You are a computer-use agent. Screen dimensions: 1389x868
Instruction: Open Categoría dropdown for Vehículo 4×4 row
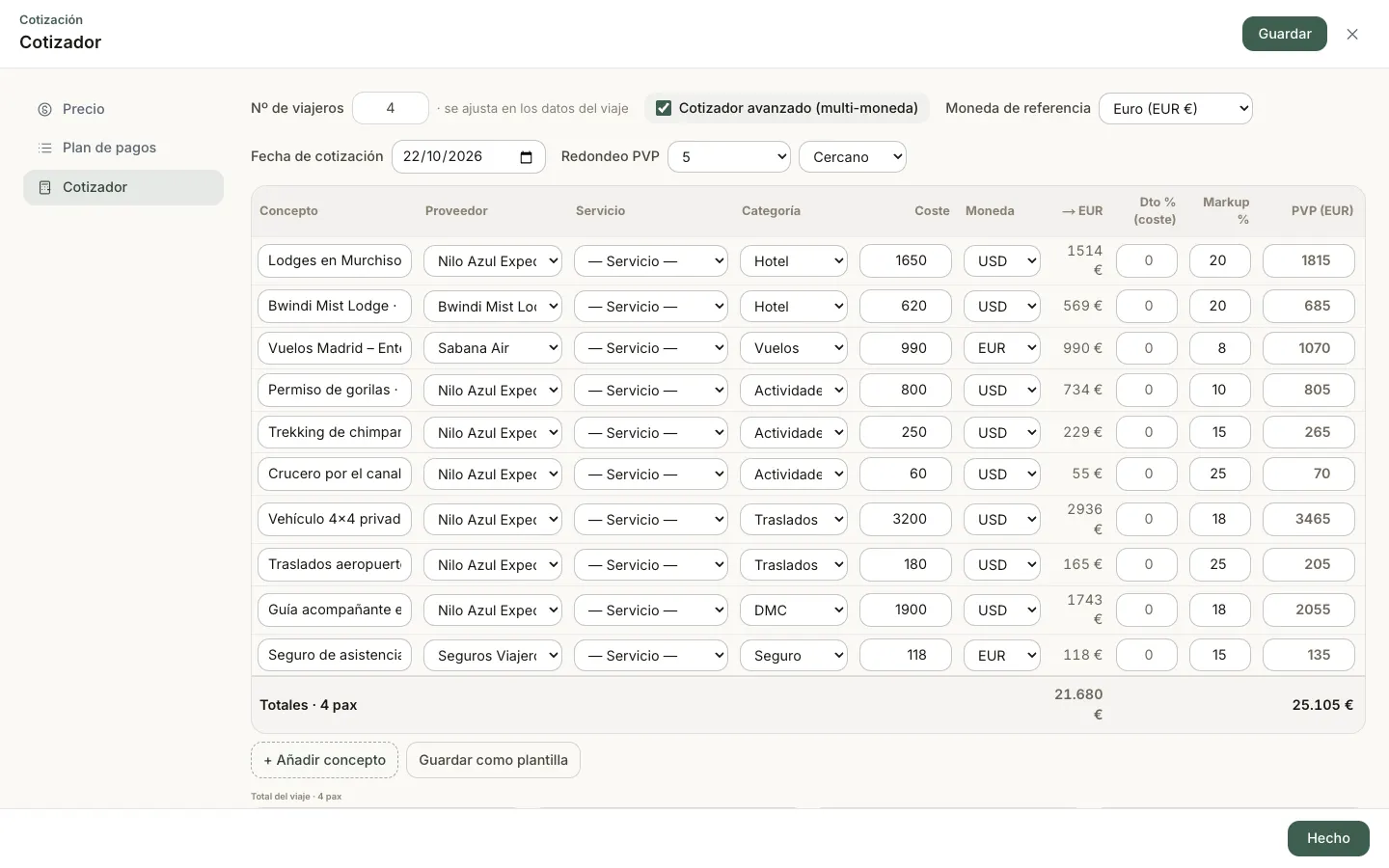(794, 520)
